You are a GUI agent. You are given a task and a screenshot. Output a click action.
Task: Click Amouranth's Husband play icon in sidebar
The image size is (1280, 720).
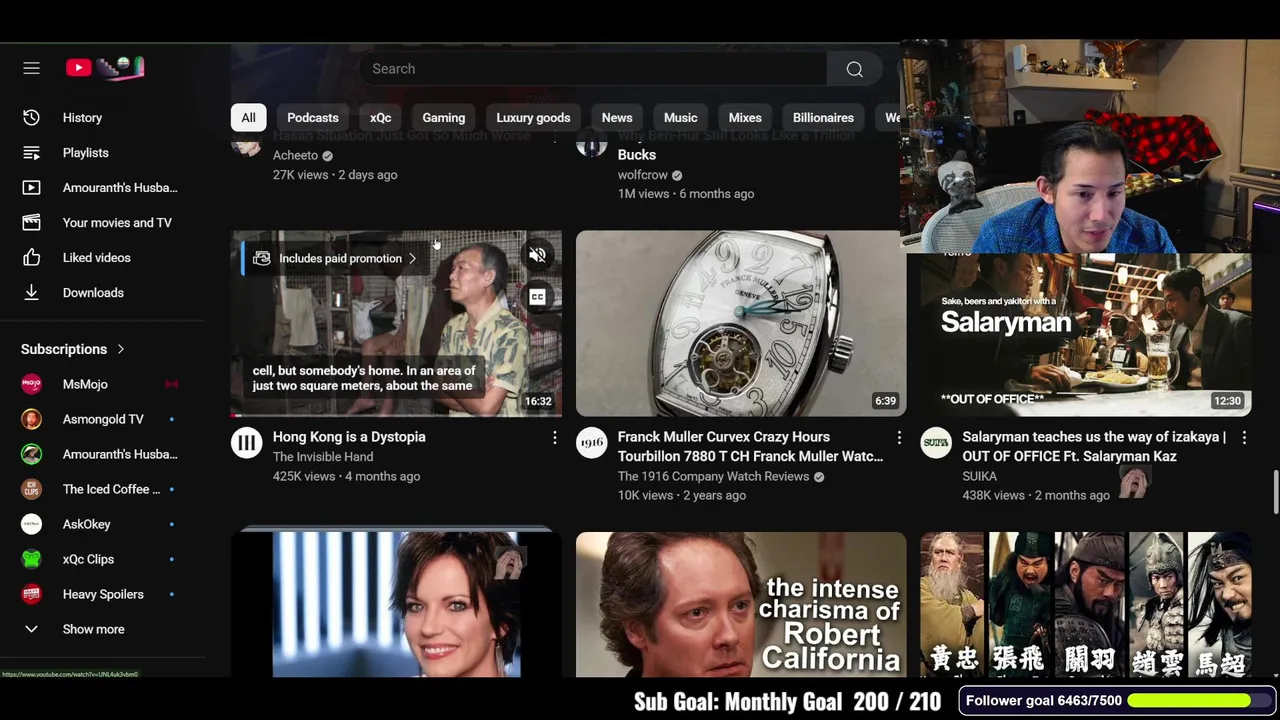tap(31, 188)
